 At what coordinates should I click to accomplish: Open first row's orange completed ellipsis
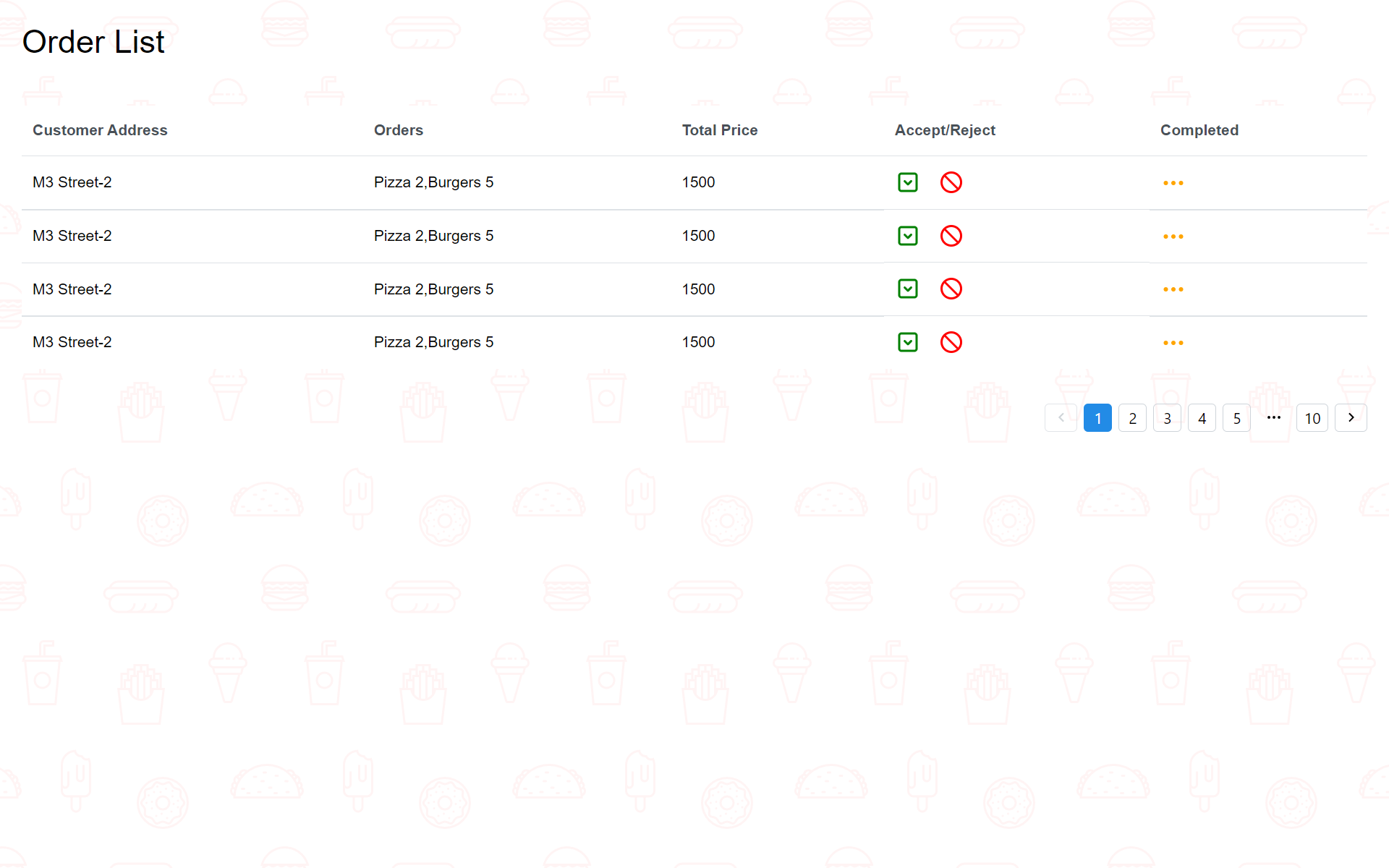[1173, 183]
